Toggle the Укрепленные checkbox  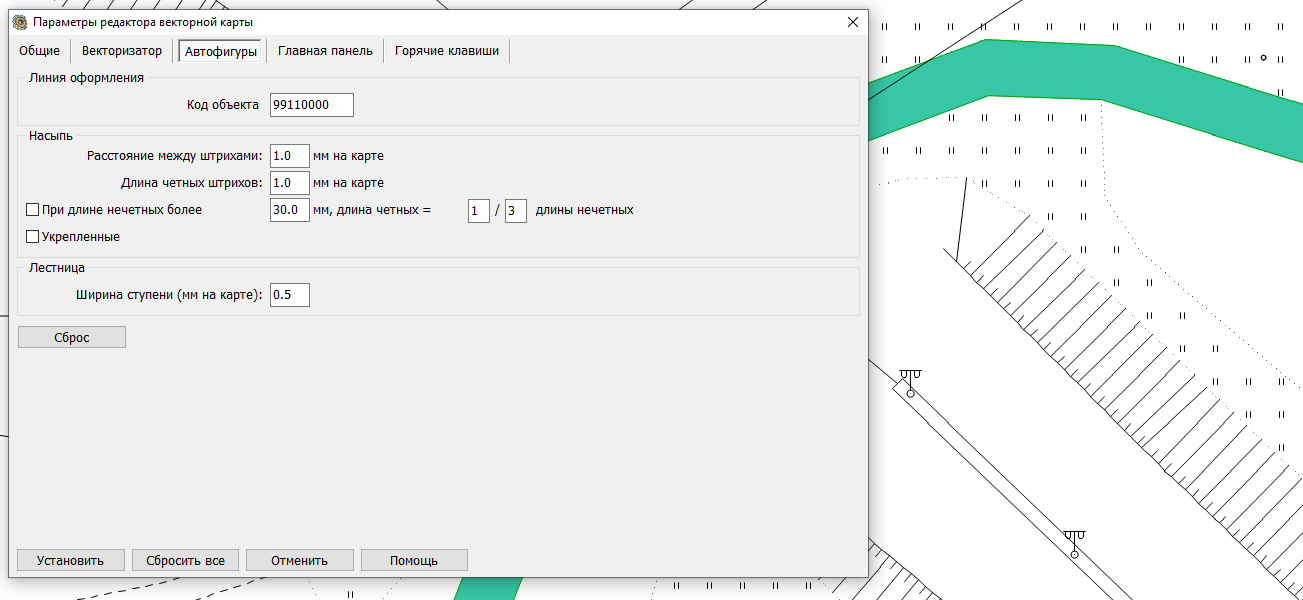33,237
